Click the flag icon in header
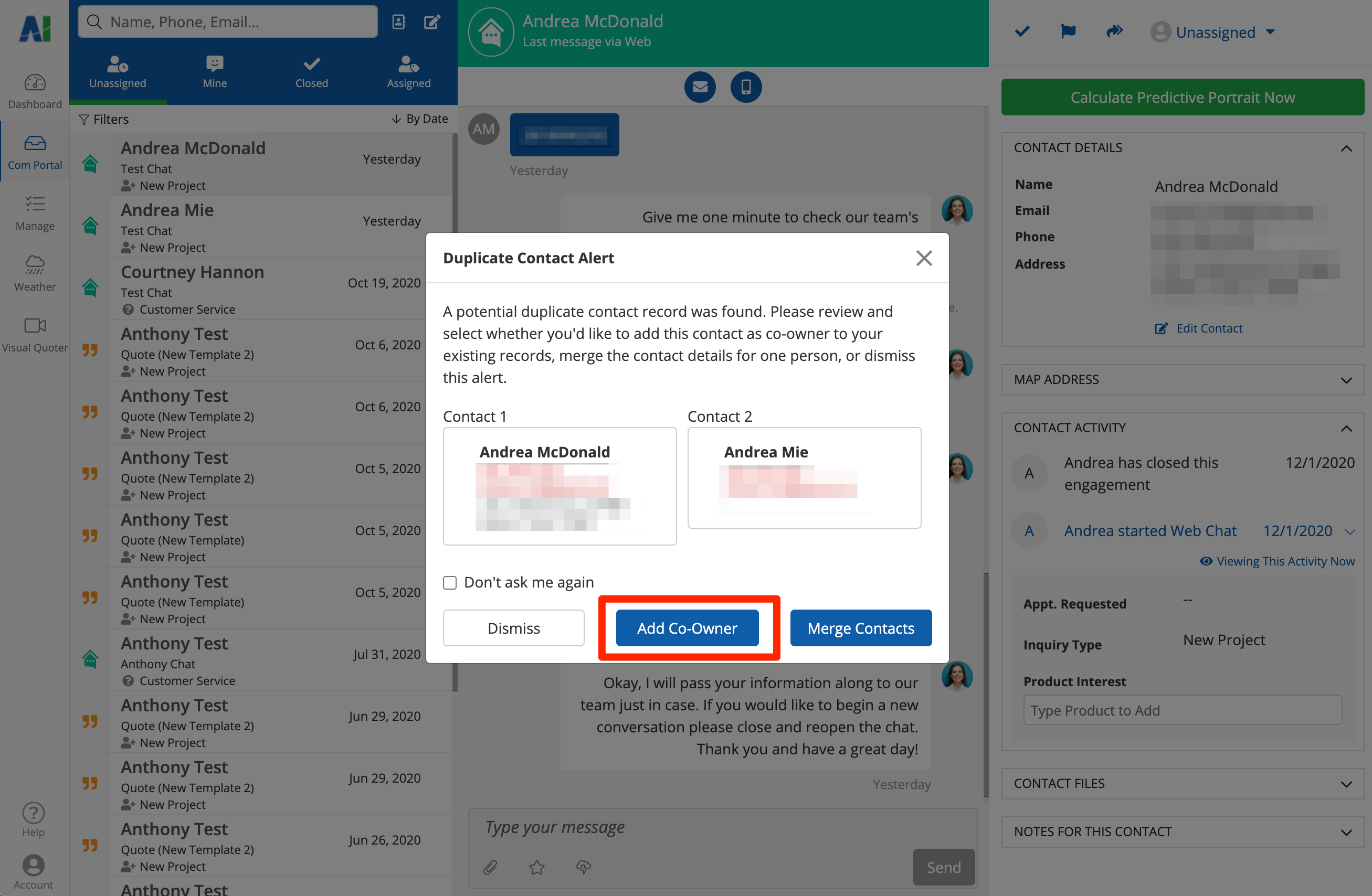The height and width of the screenshot is (896, 1372). [x=1068, y=31]
